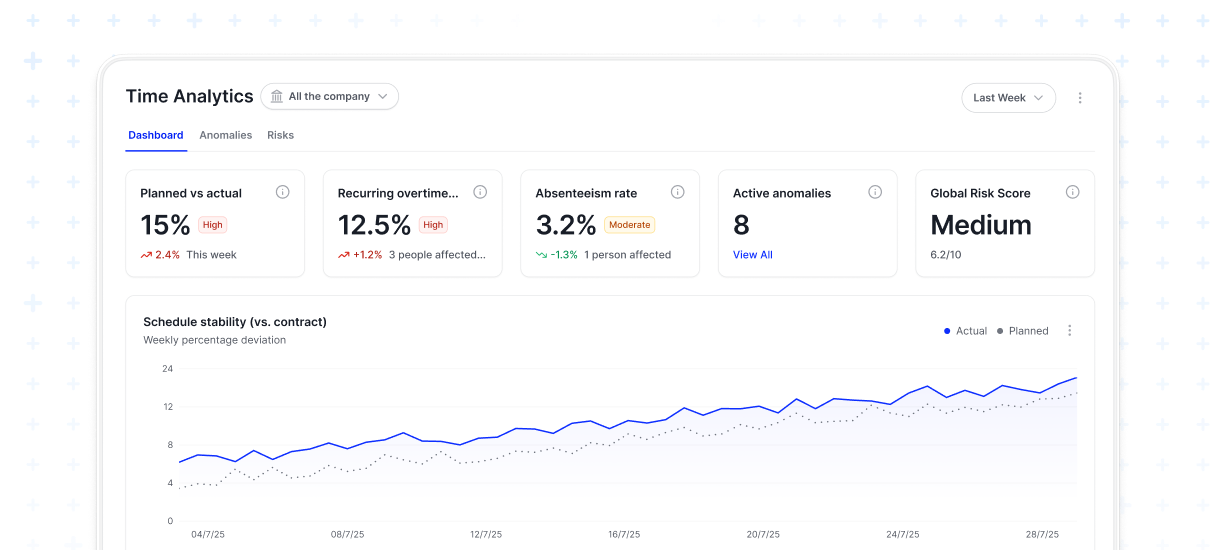The width and height of the screenshot is (1216, 550).
Task: Click the Time Analytics page heading
Action: (x=189, y=96)
